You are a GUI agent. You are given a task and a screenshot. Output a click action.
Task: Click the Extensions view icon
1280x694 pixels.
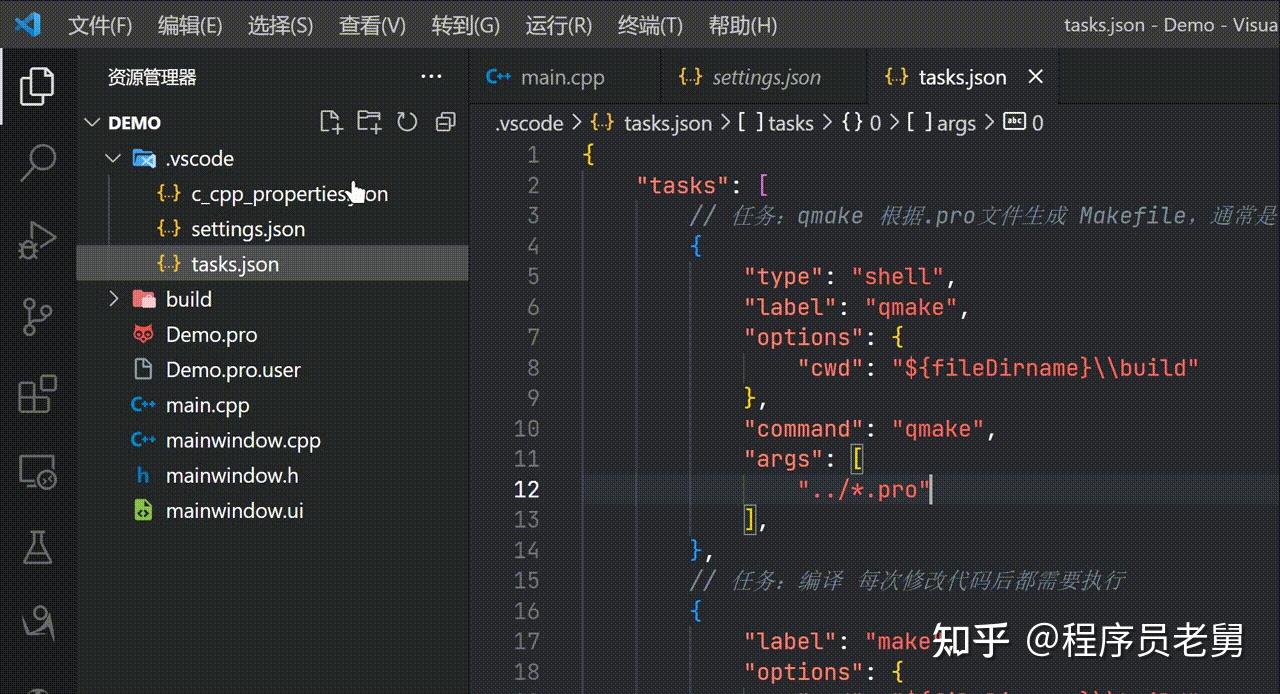coord(37,396)
